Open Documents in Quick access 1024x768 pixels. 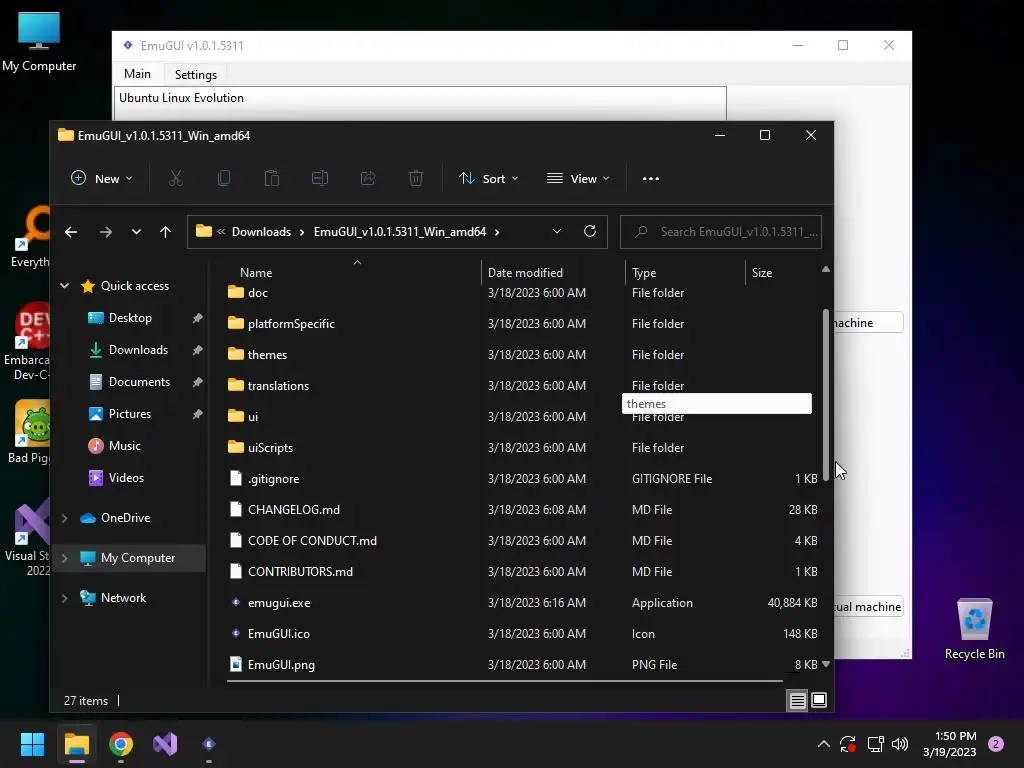point(139,382)
